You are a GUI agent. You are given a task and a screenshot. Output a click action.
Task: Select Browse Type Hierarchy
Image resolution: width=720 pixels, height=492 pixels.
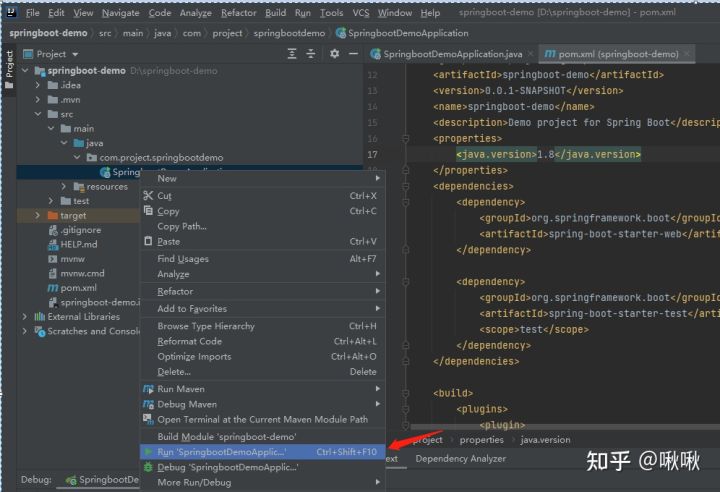(262, 326)
